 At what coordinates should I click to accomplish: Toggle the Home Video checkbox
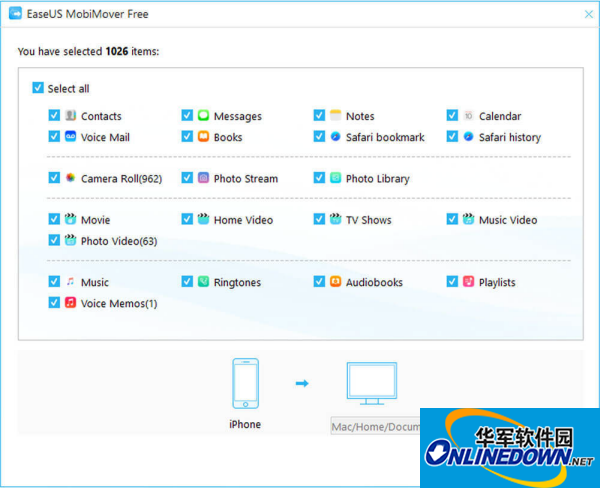(x=187, y=219)
